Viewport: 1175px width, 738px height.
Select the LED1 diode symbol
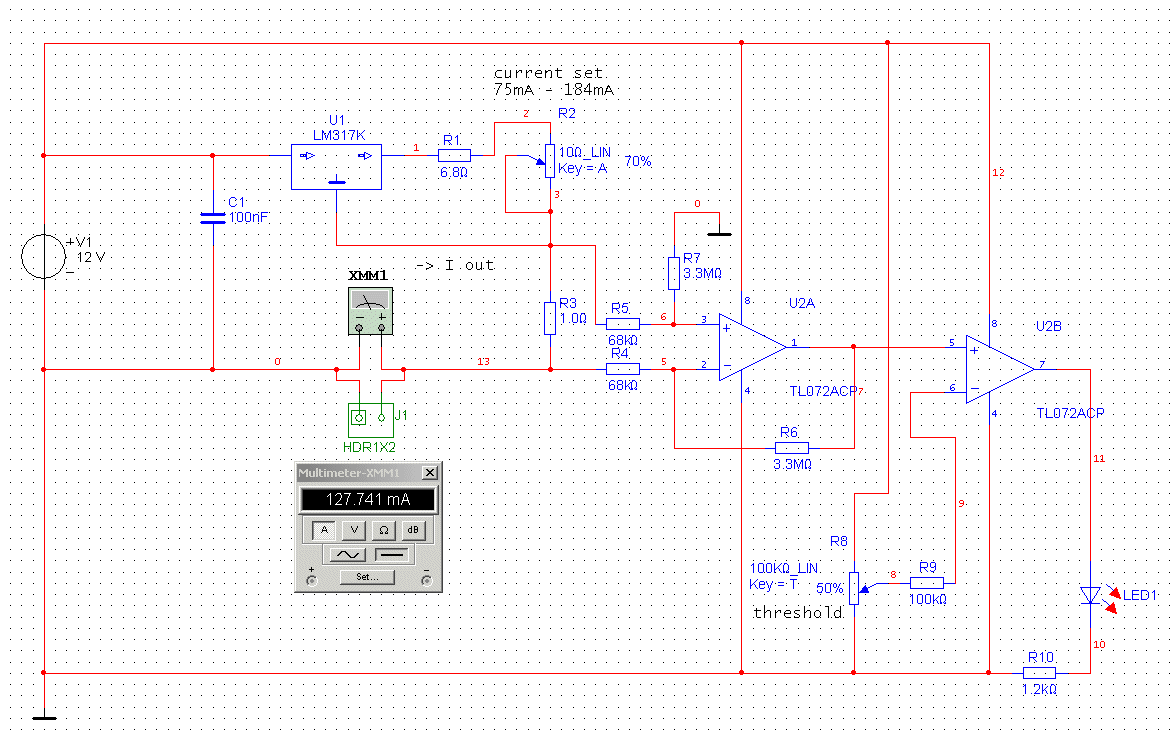[1090, 596]
